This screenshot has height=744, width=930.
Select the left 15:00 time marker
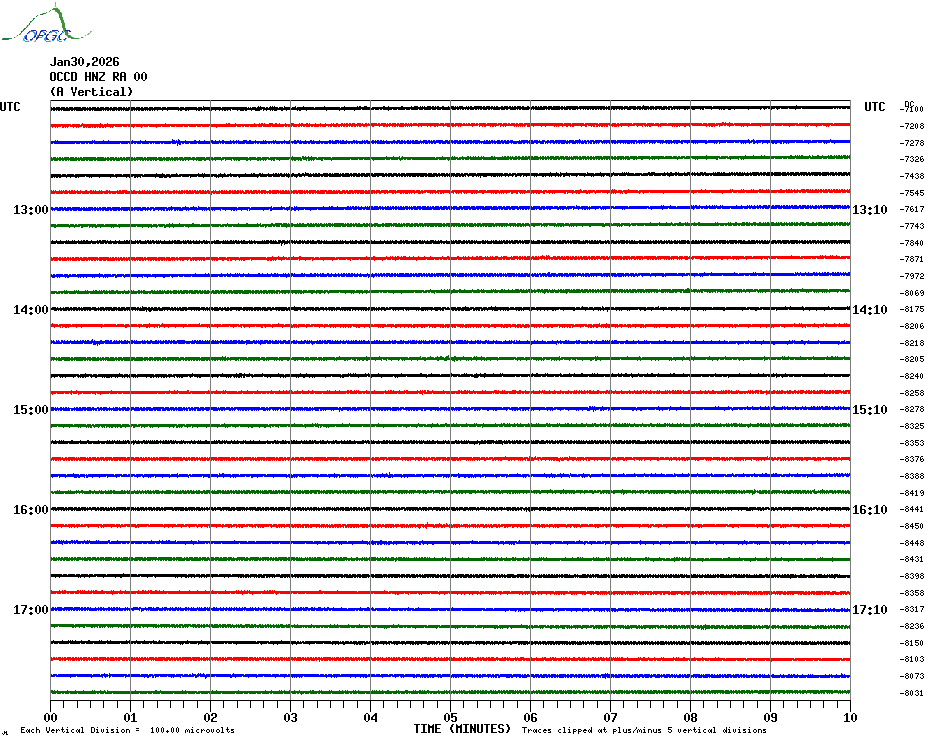(30, 410)
